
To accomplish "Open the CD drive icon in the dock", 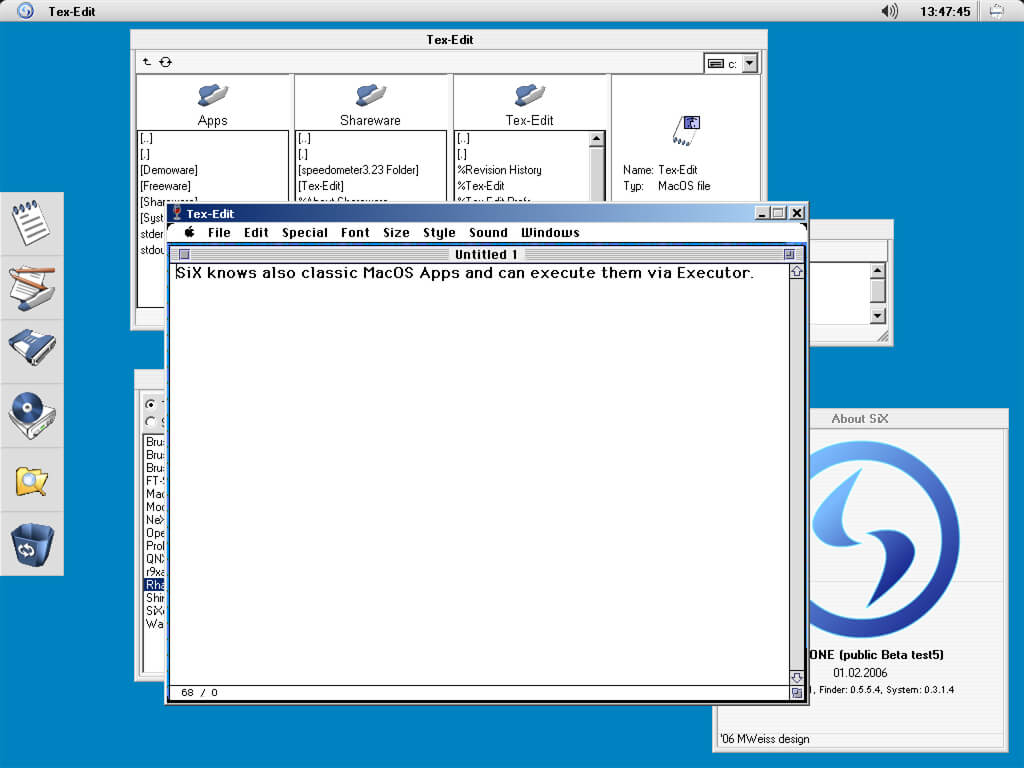I will pyautogui.click(x=32, y=415).
